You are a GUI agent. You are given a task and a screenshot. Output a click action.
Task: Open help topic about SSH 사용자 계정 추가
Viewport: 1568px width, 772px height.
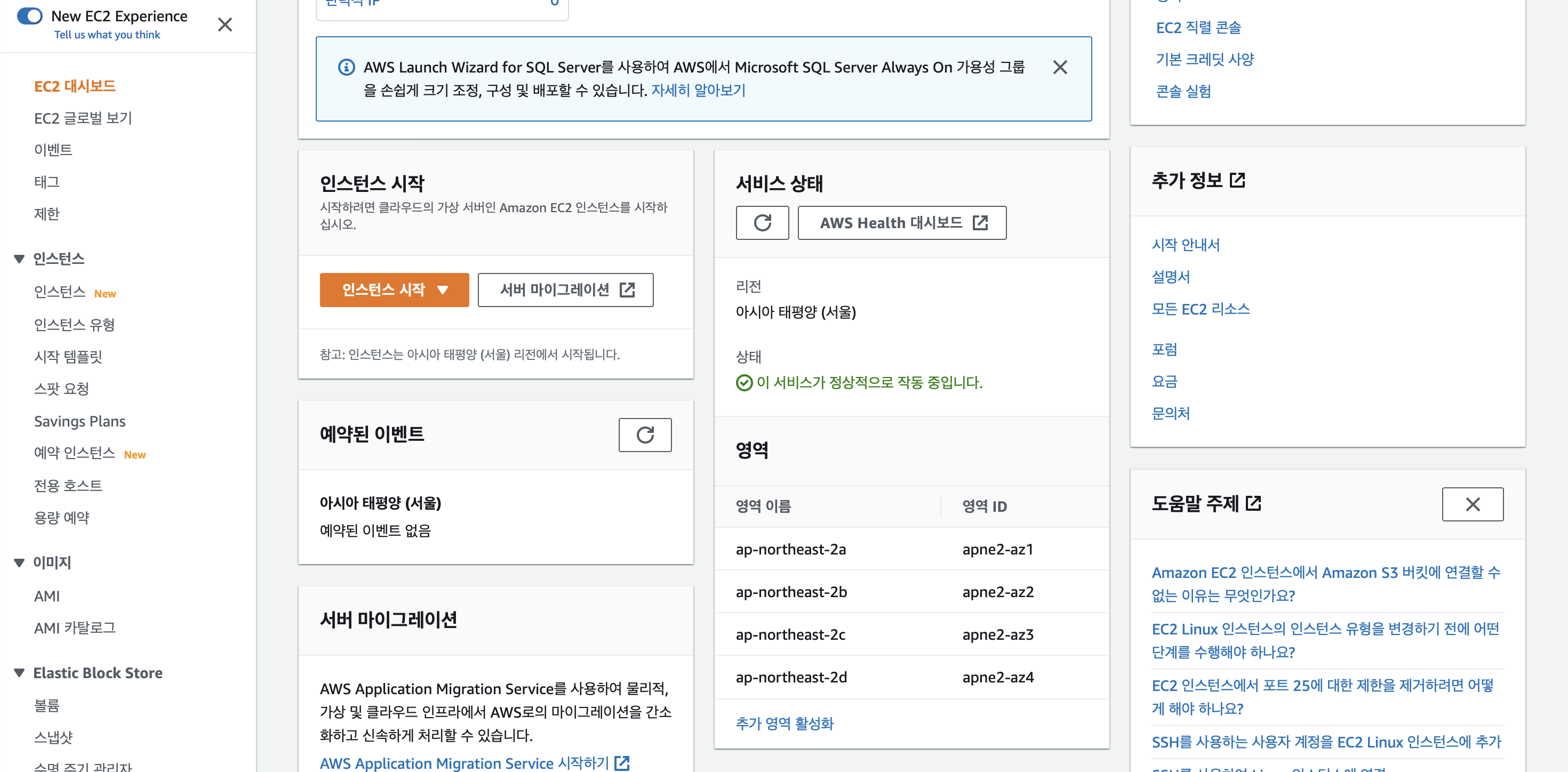[x=1326, y=742]
